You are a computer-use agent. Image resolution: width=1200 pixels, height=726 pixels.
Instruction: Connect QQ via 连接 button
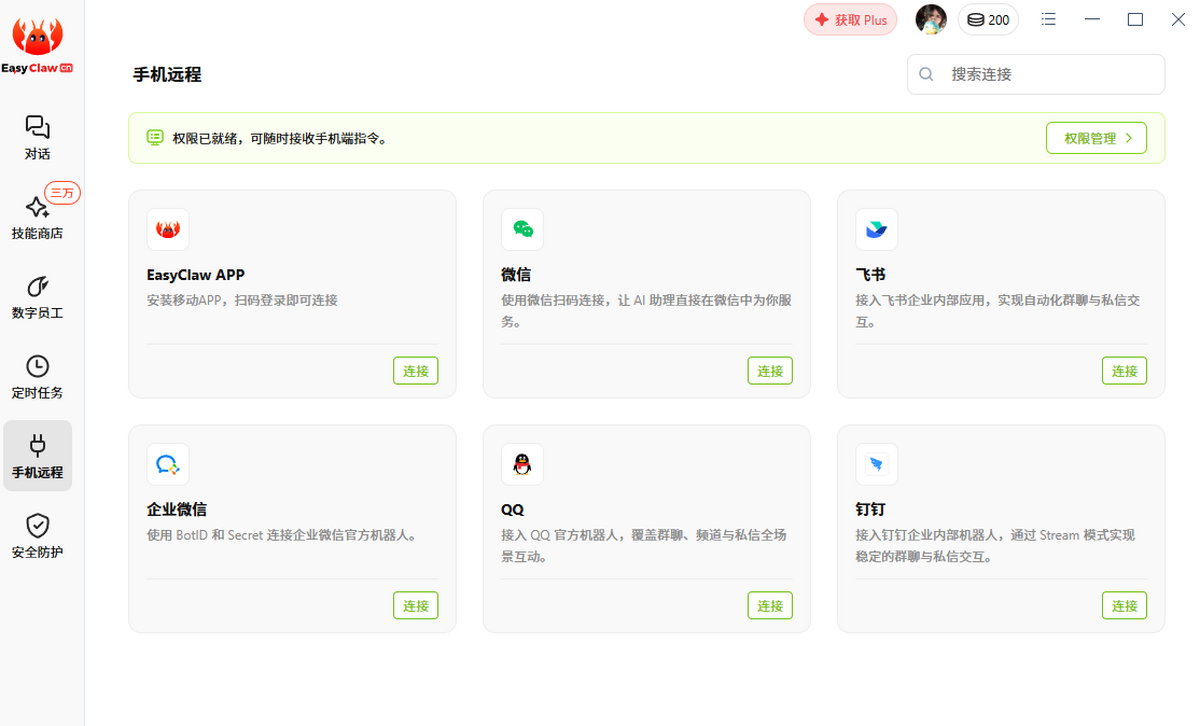(x=770, y=605)
